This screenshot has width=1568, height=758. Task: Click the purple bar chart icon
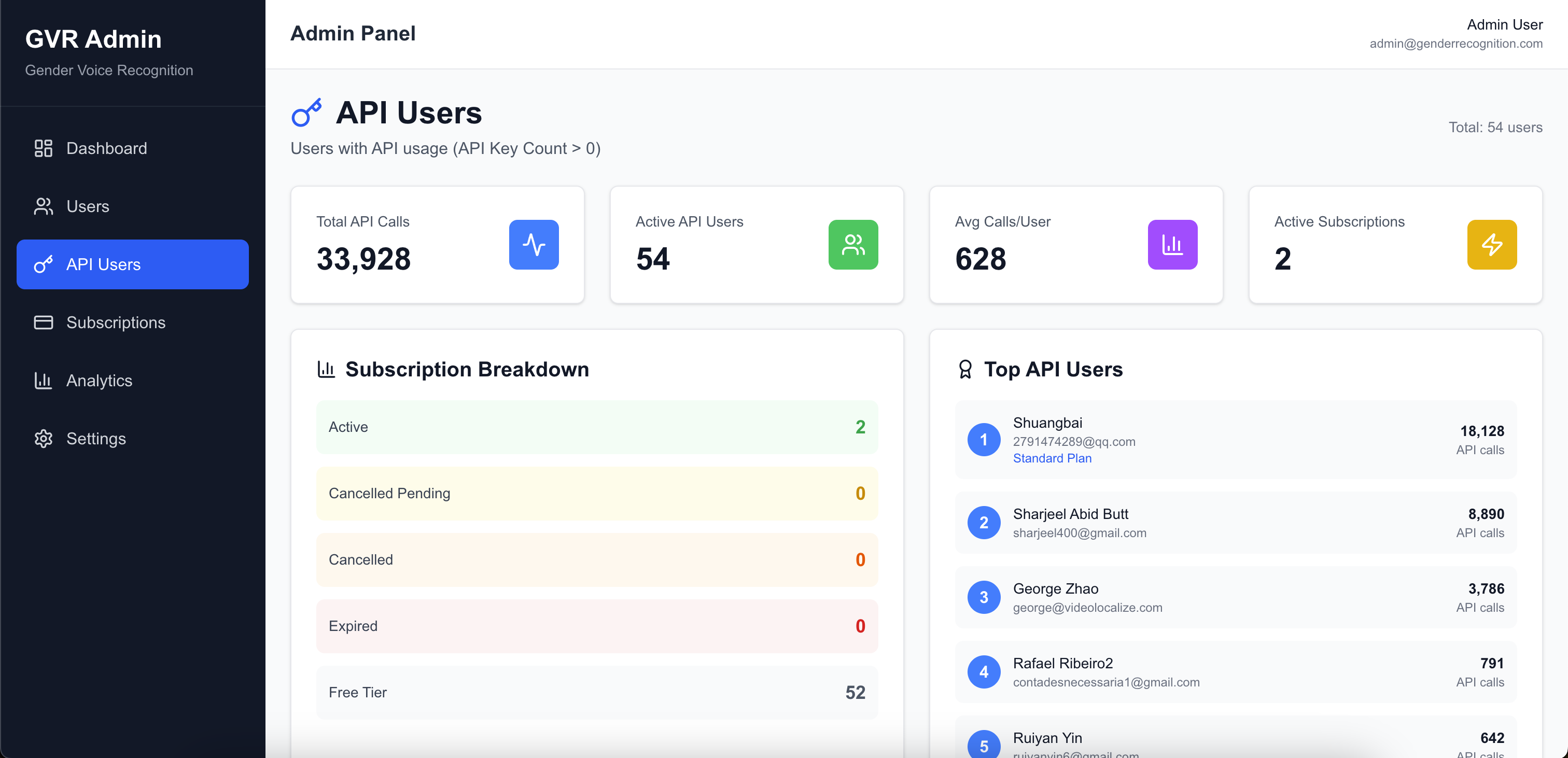pyautogui.click(x=1172, y=245)
